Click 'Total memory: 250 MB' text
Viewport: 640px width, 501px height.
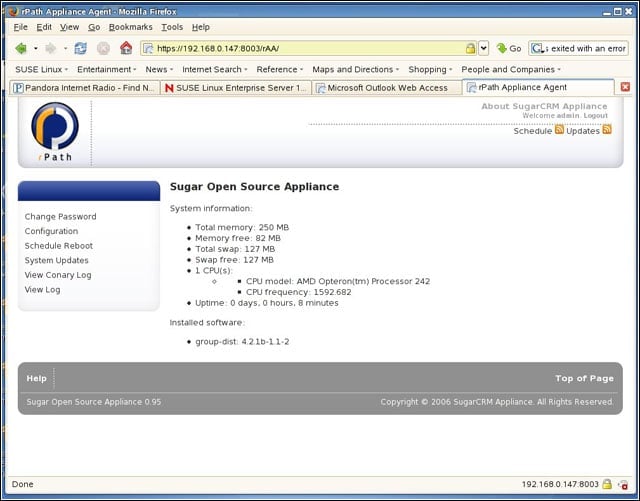point(242,227)
